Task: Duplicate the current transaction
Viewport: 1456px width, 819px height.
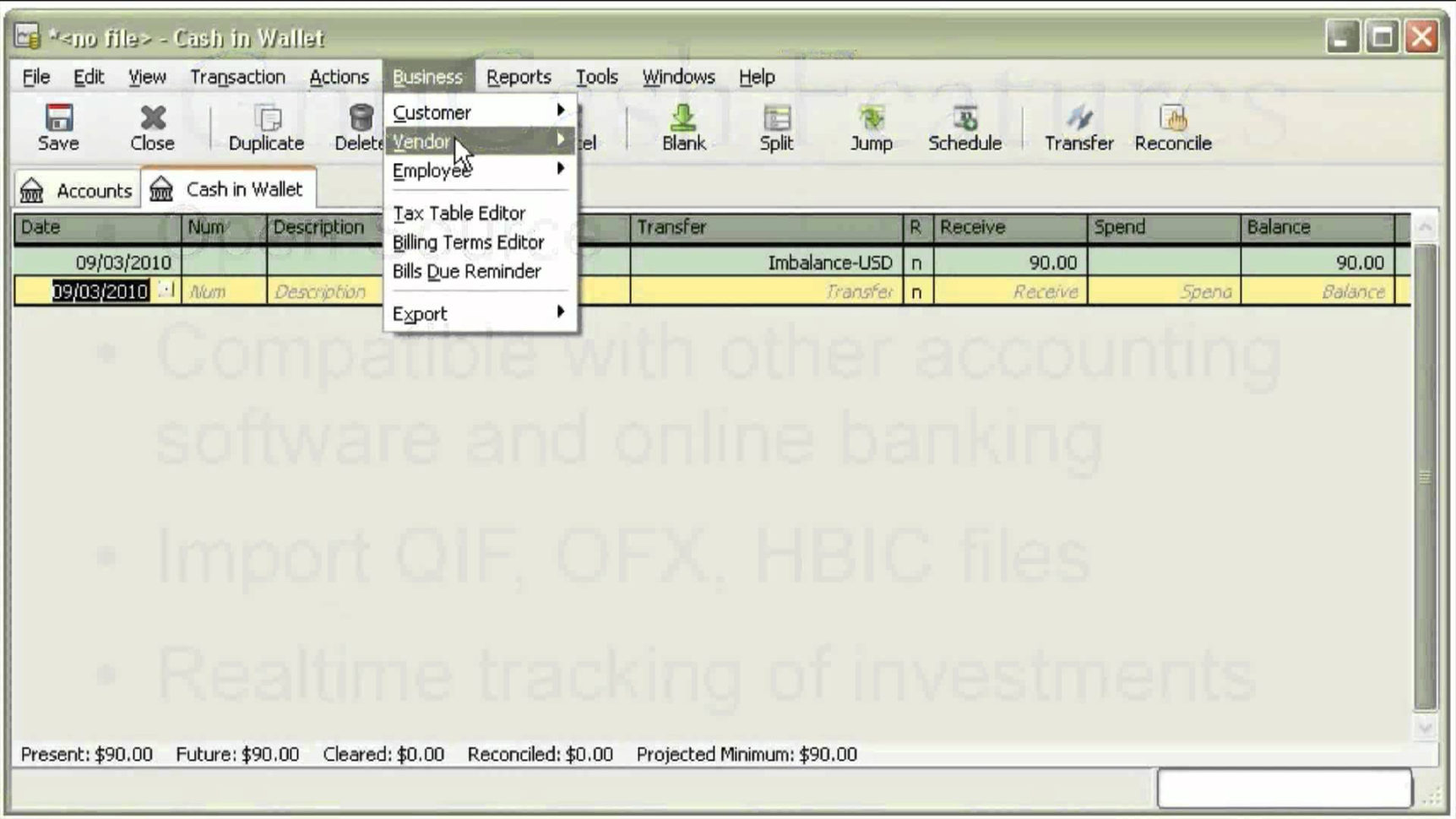Action: [264, 125]
